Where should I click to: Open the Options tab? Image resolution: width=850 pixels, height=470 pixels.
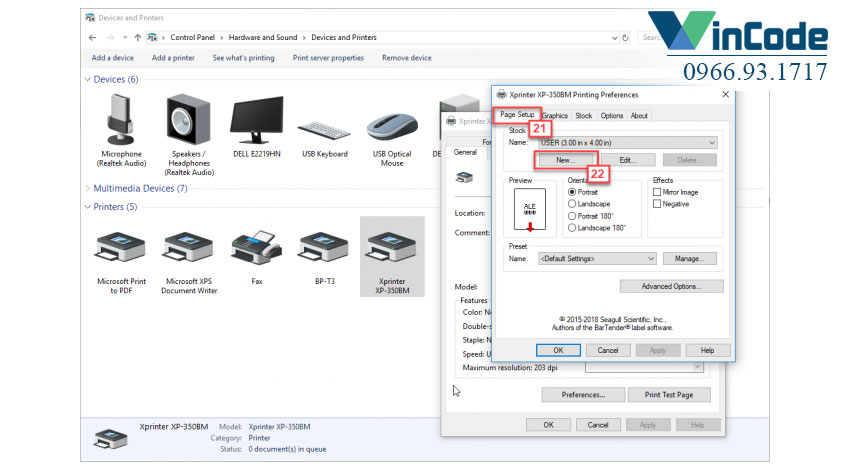pos(611,115)
